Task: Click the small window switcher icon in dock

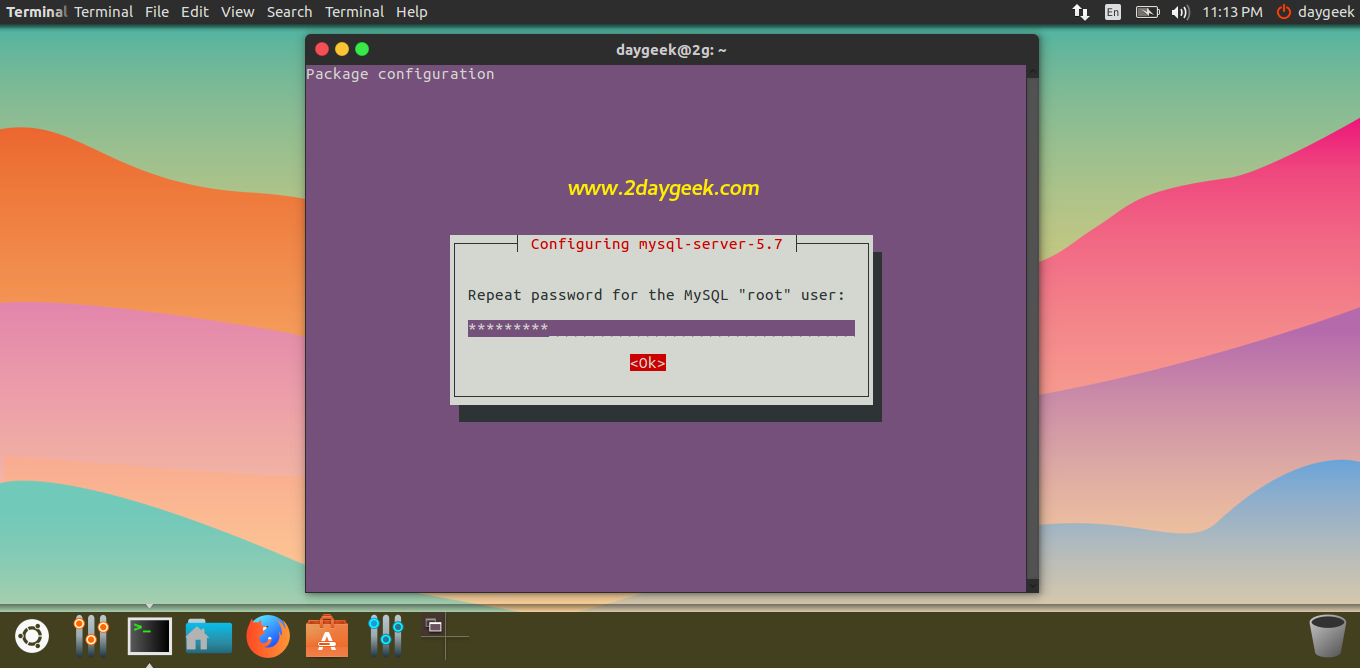Action: pos(434,626)
